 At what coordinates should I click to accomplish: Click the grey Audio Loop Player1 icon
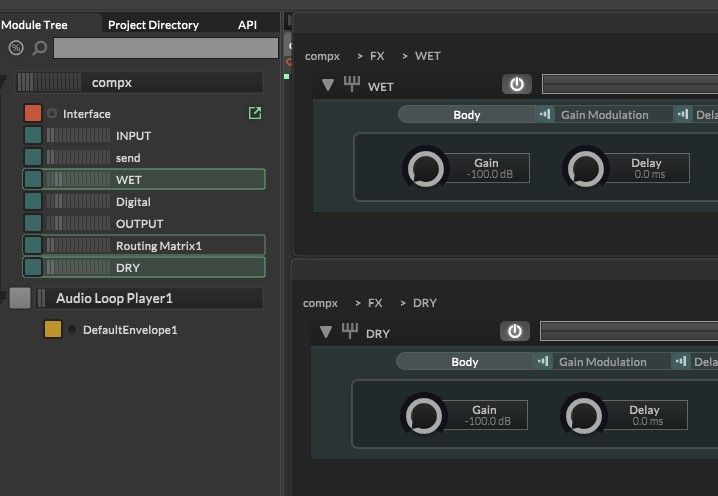tap(20, 298)
